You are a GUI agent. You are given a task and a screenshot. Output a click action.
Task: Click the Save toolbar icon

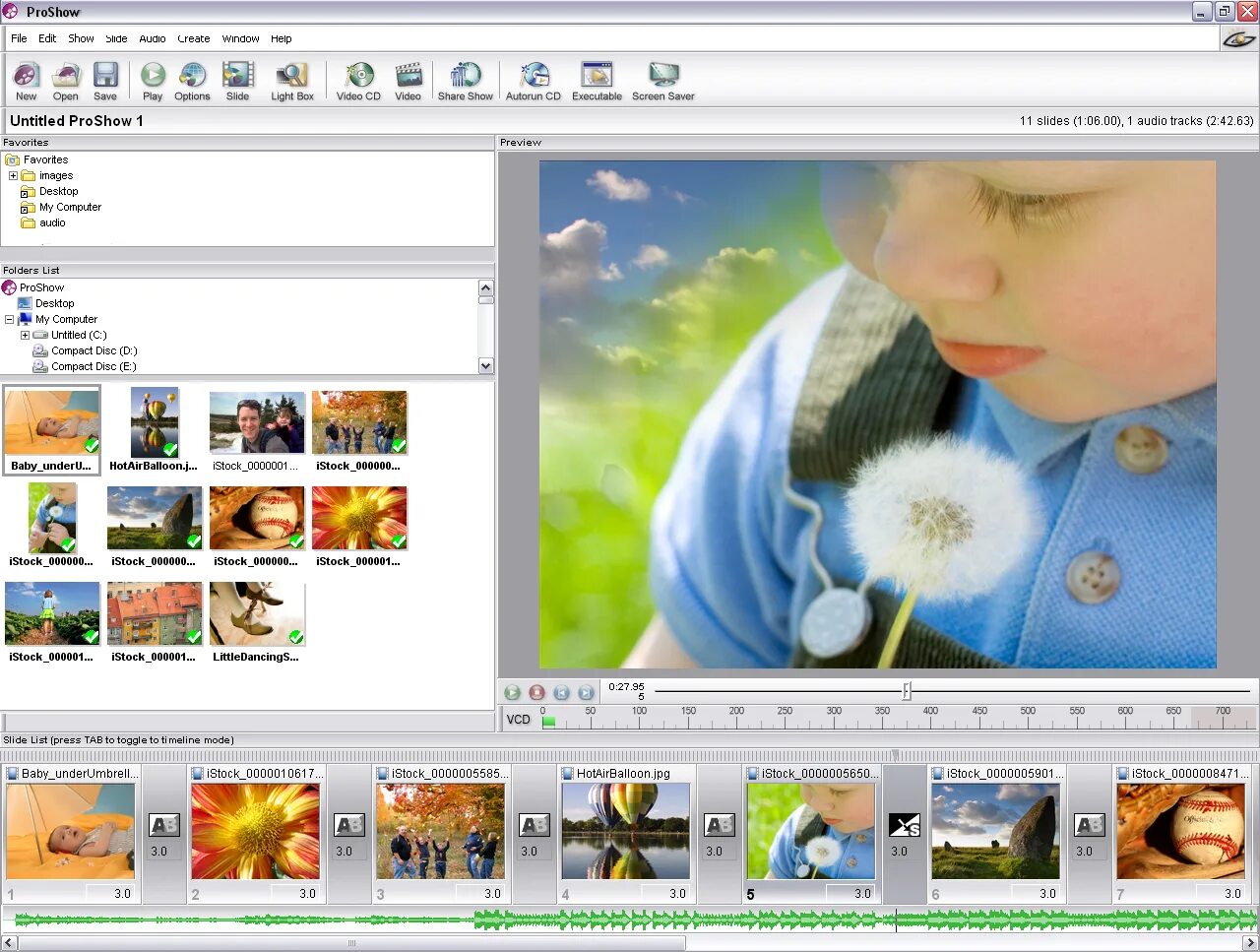point(105,81)
